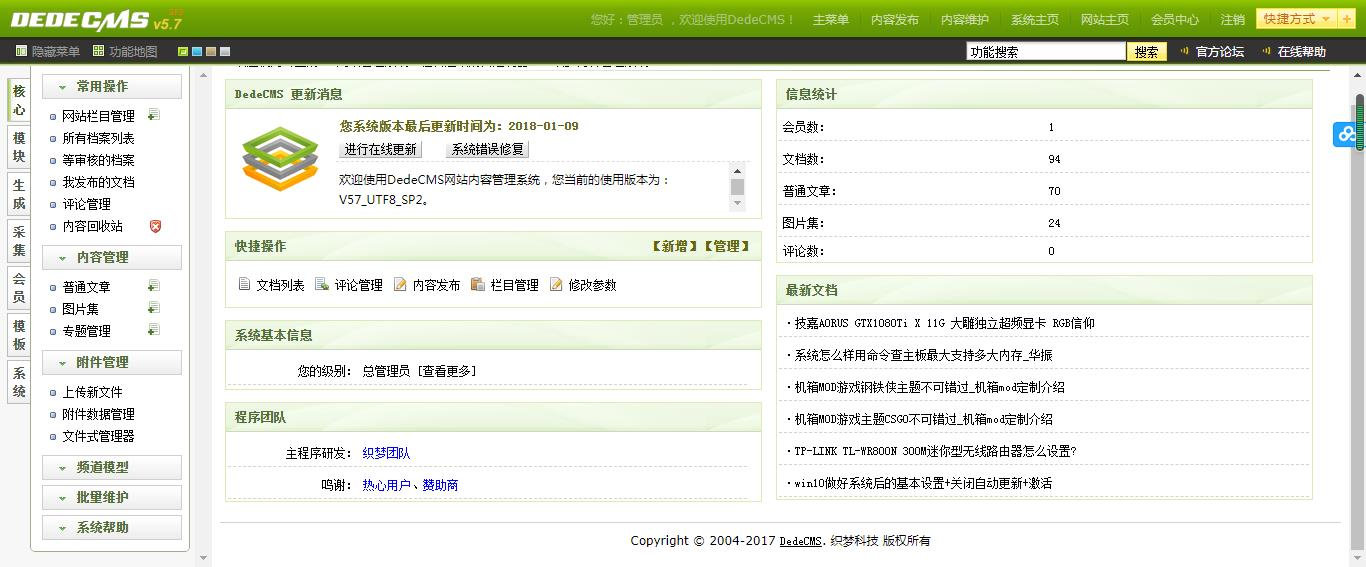Screen dimensions: 1366x567
Task: Click the 内容发布 shortcut pencil icon
Action: tap(400, 284)
